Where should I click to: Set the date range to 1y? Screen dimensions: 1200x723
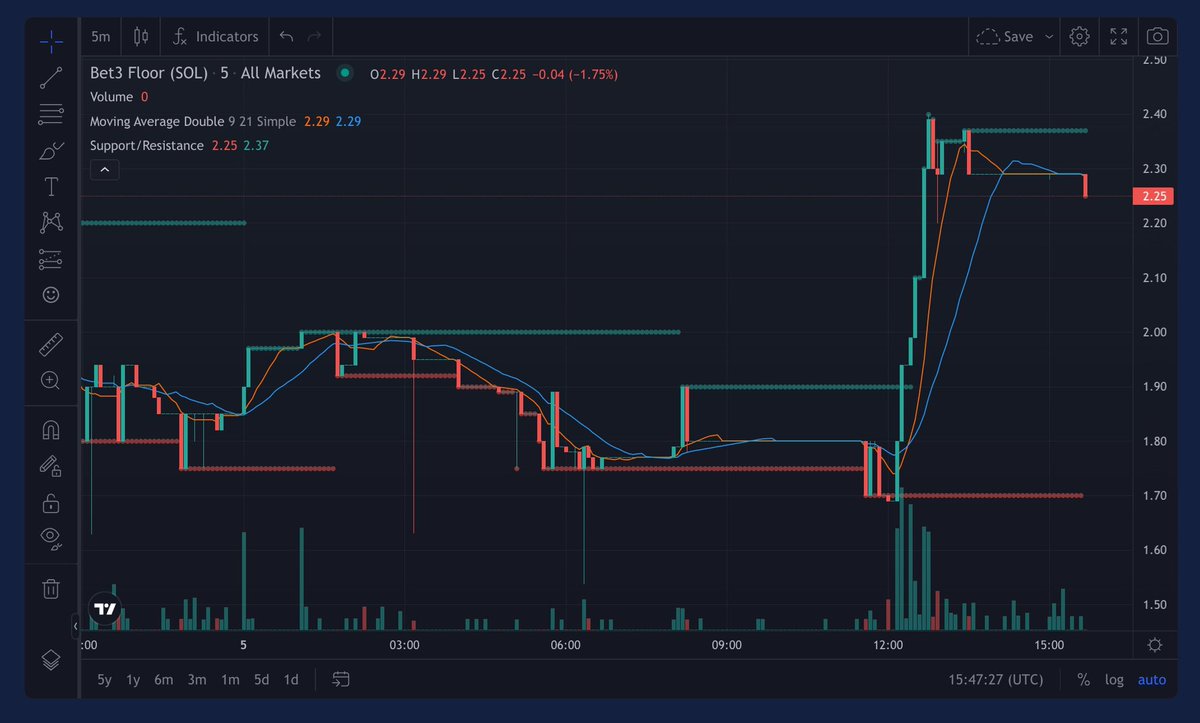(133, 680)
